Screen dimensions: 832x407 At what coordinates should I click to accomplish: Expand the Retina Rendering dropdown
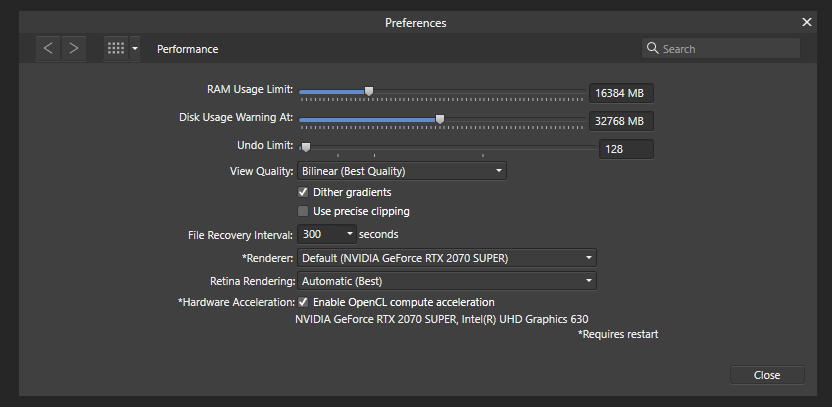click(x=447, y=281)
